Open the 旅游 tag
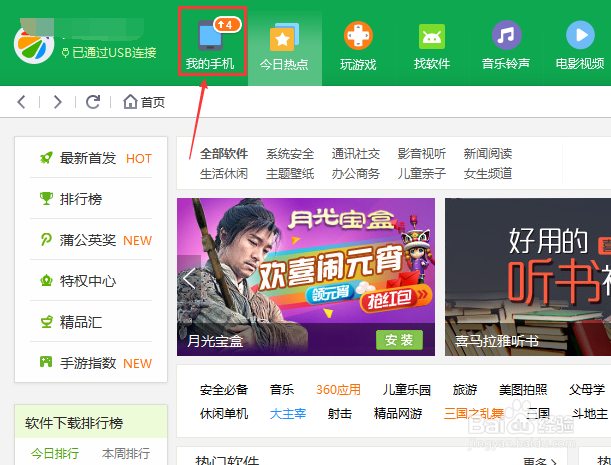This screenshot has height=465, width=611. pyautogui.click(x=464, y=390)
